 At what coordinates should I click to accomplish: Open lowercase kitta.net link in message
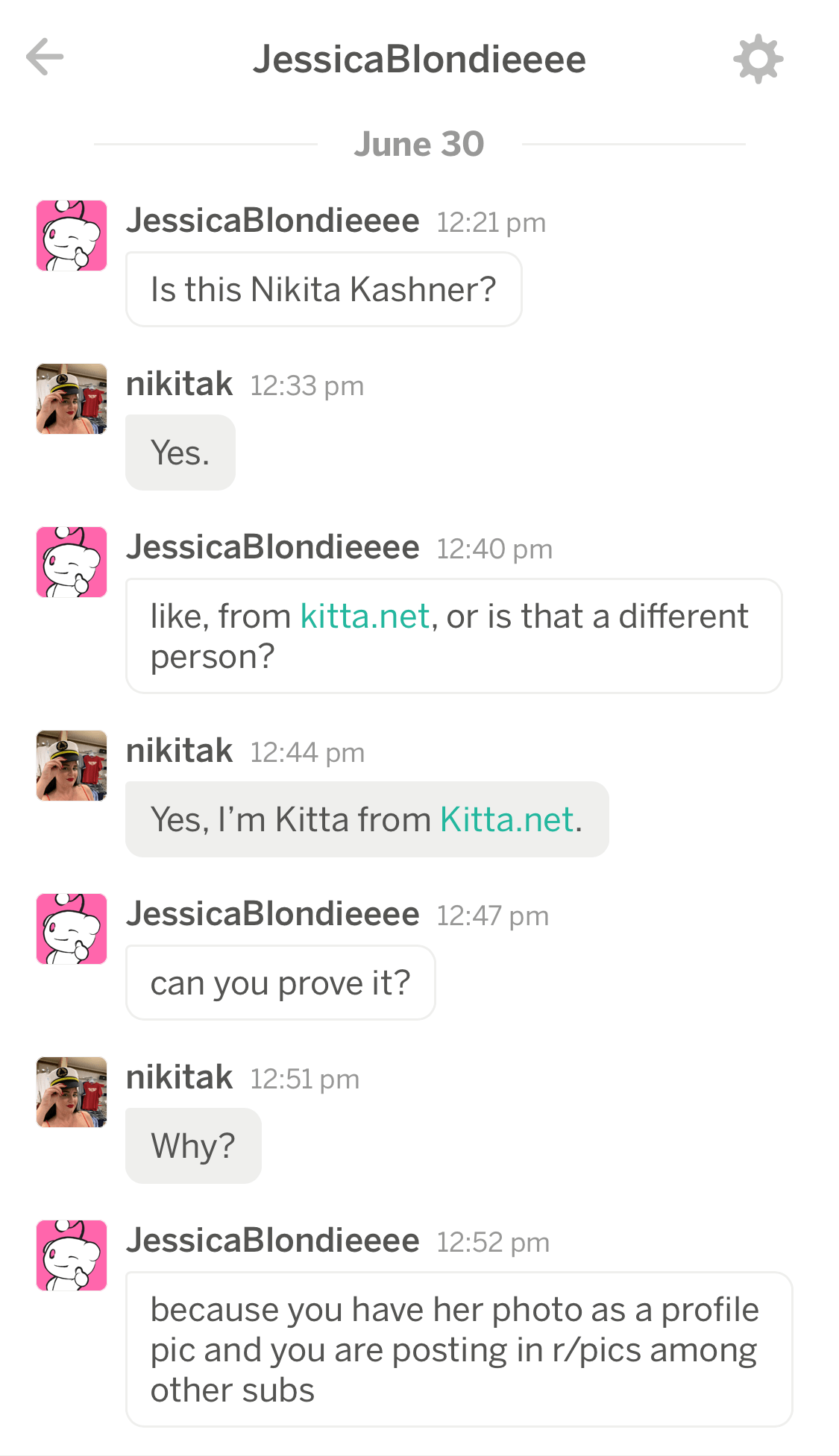pos(365,617)
